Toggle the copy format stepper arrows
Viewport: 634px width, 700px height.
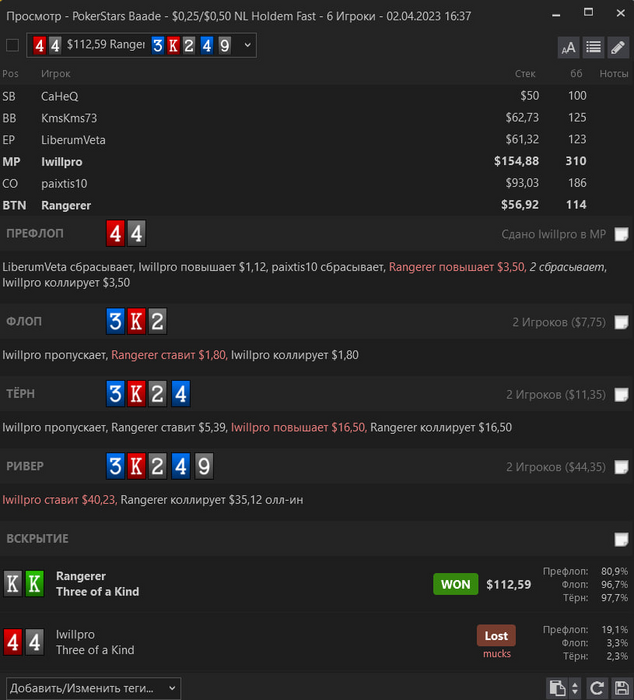pos(575,688)
